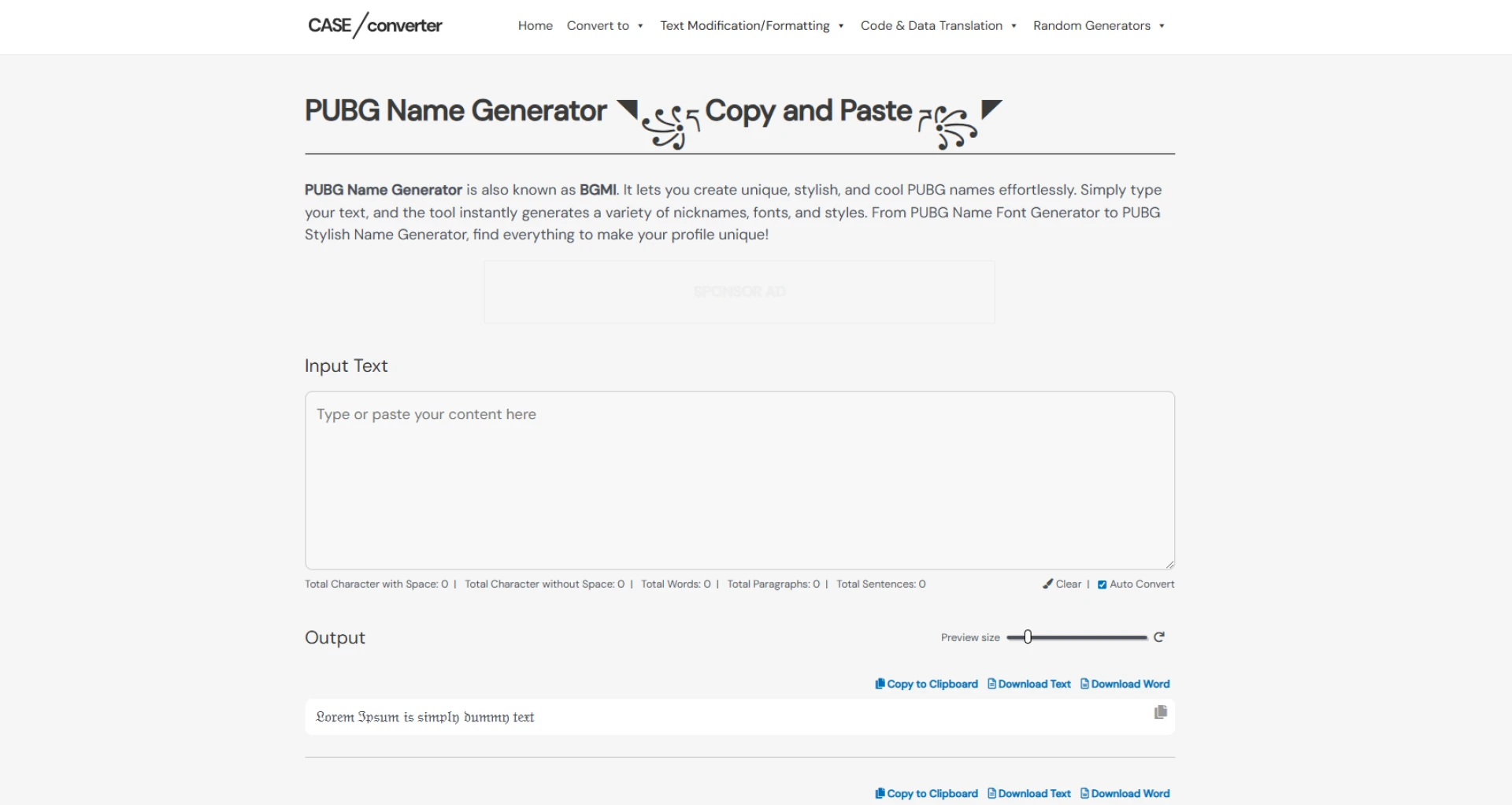1512x805 pixels.
Task: Click inside the Input Text area
Action: pos(739,480)
